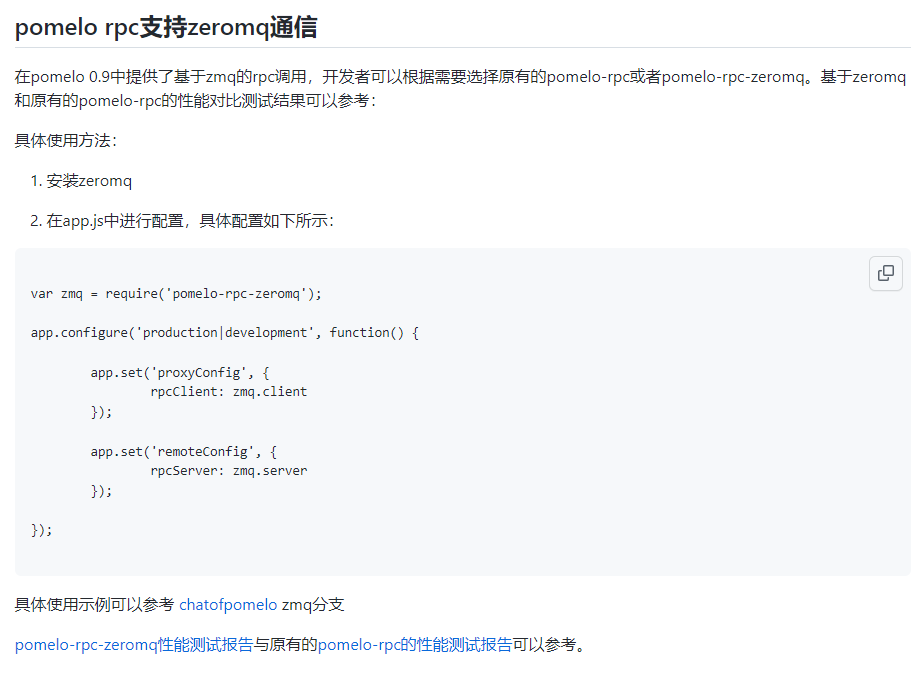Click the text 具体使用方法
The width and height of the screenshot is (922, 674).
pyautogui.click(x=65, y=140)
